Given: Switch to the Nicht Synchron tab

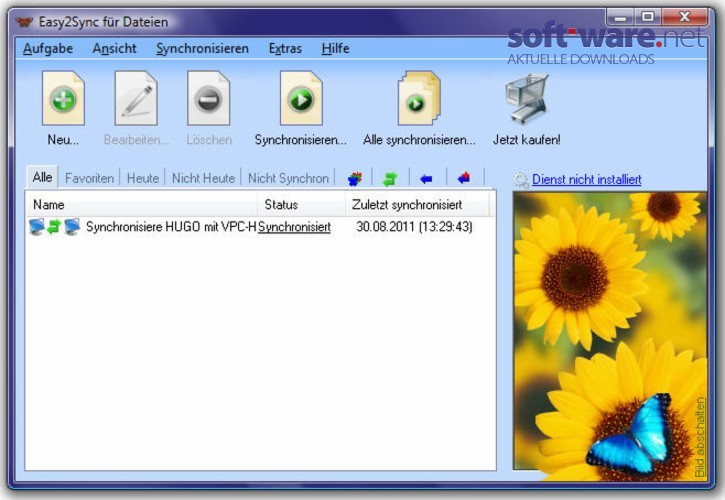Looking at the screenshot, I should coord(288,178).
